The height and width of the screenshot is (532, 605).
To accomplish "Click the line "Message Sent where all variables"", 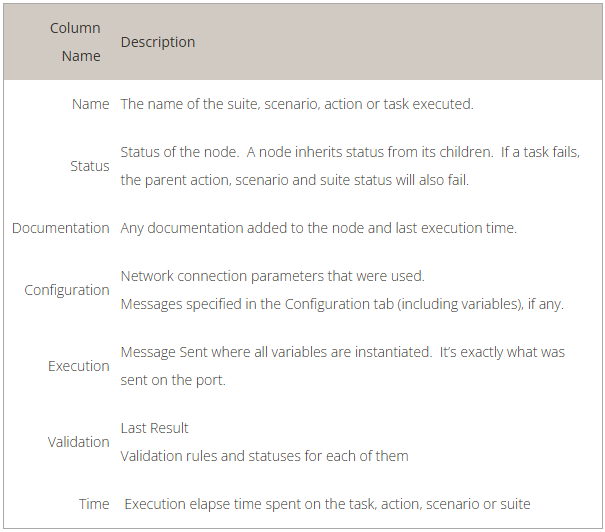I will point(342,352).
